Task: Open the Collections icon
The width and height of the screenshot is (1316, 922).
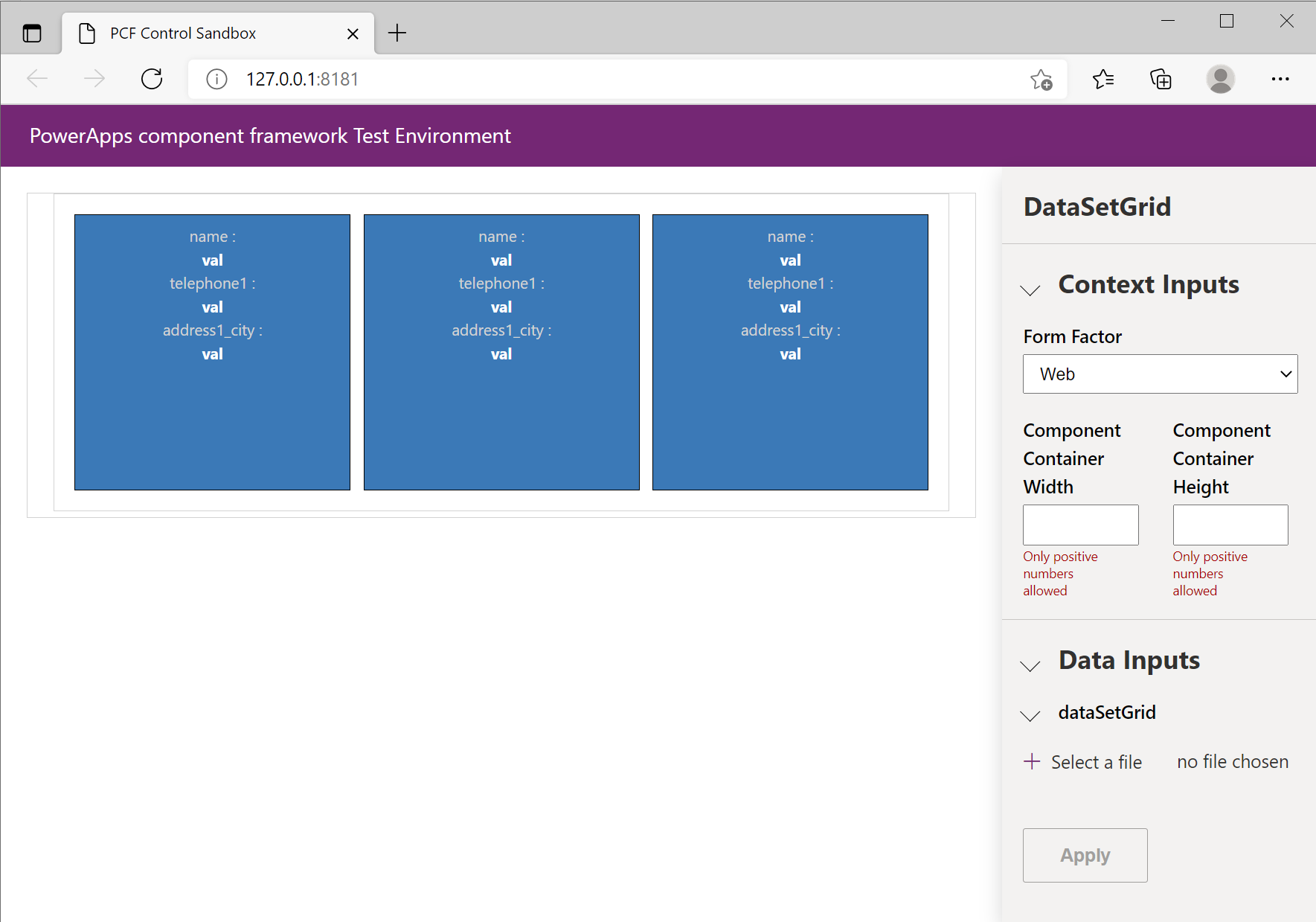Action: pos(1161,79)
